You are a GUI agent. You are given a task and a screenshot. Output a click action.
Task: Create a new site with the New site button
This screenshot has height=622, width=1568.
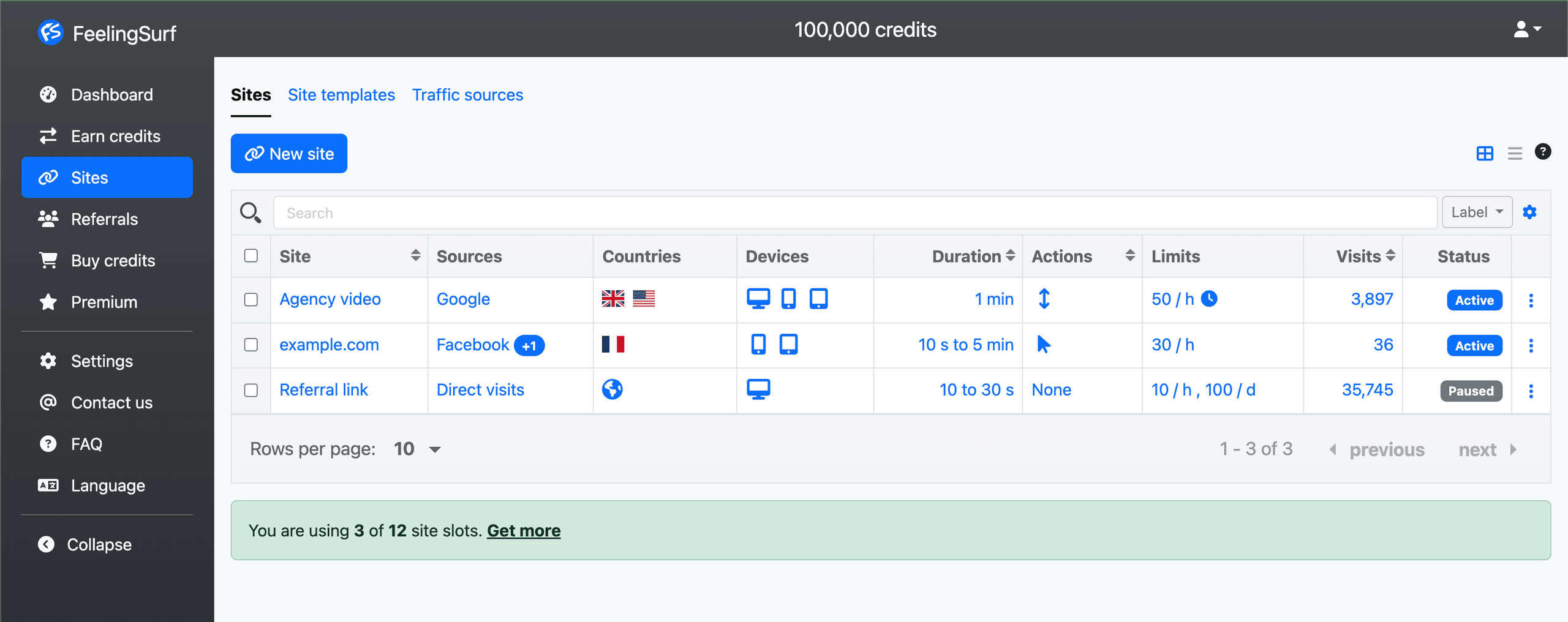tap(288, 153)
